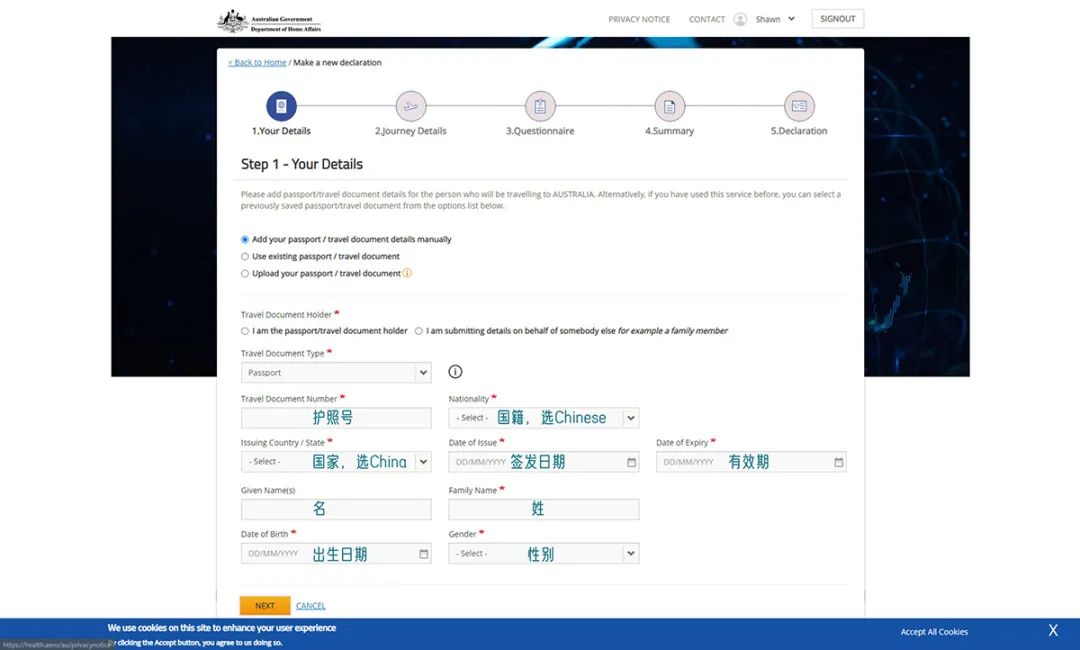The height and width of the screenshot is (650, 1080).
Task: Click the Your Details step icon
Action: point(281,106)
